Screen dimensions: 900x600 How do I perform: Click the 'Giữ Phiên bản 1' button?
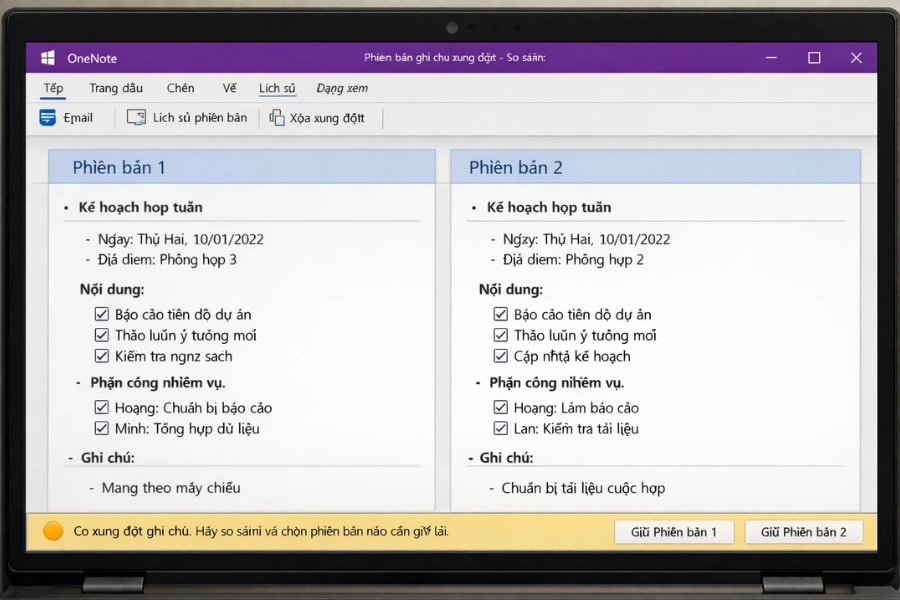pos(674,531)
